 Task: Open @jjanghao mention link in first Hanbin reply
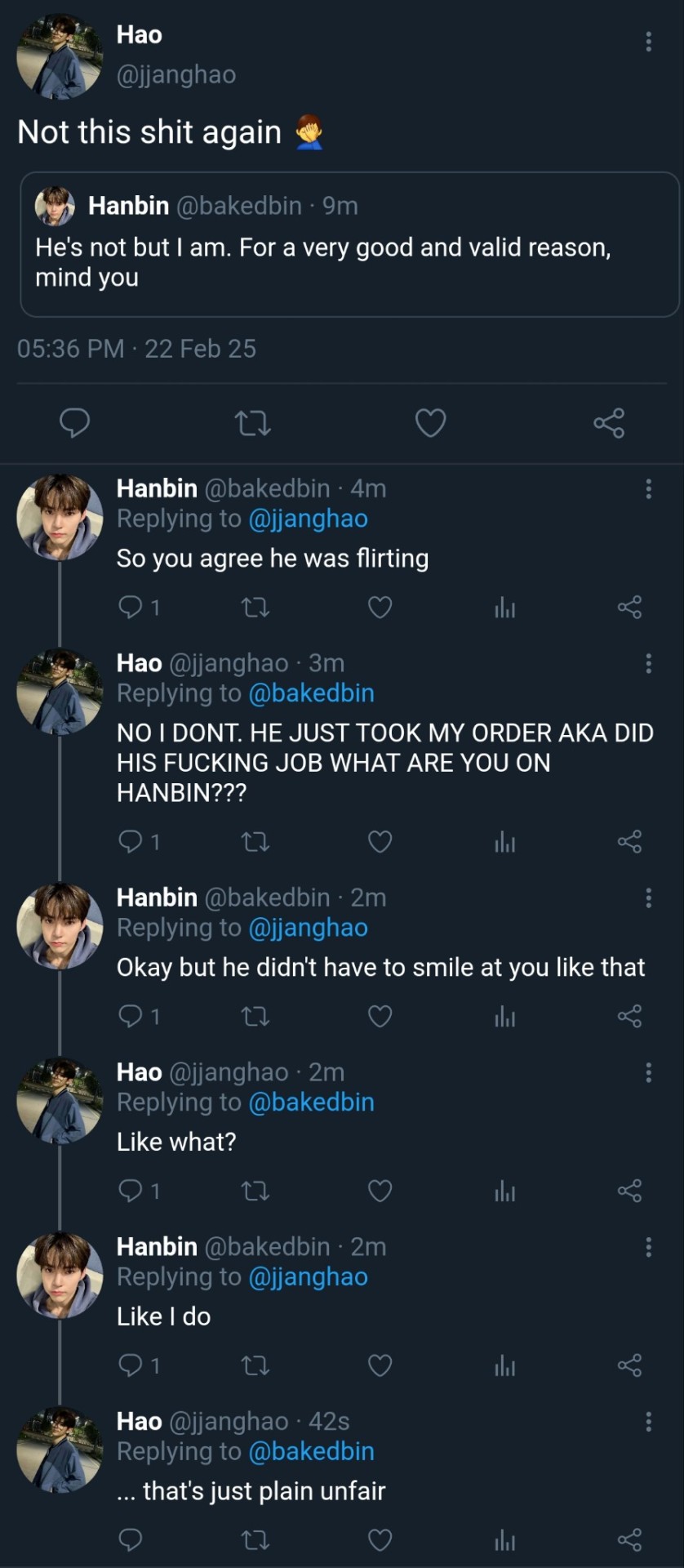[x=308, y=519]
